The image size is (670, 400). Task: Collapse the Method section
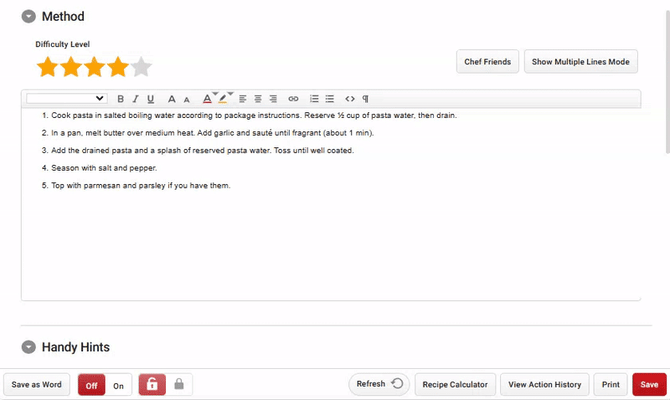coord(28,16)
